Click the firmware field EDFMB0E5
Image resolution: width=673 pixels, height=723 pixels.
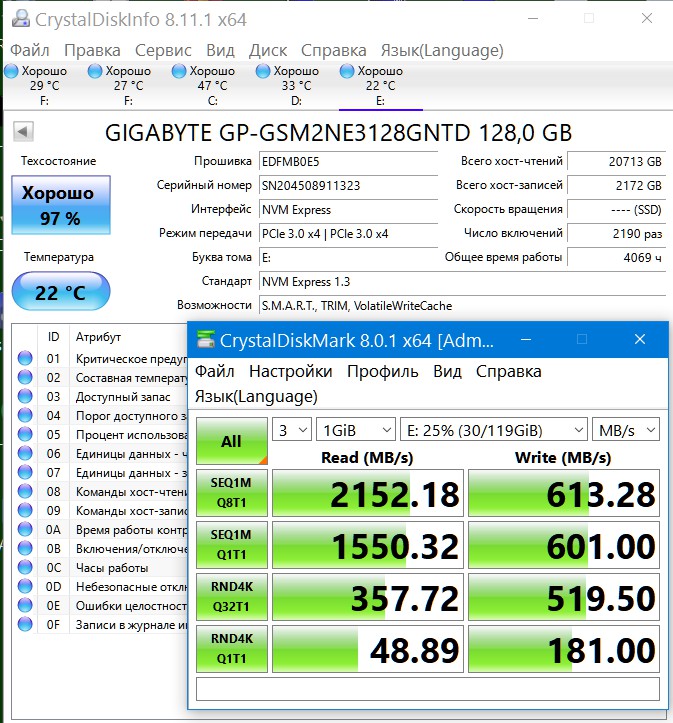click(x=348, y=162)
